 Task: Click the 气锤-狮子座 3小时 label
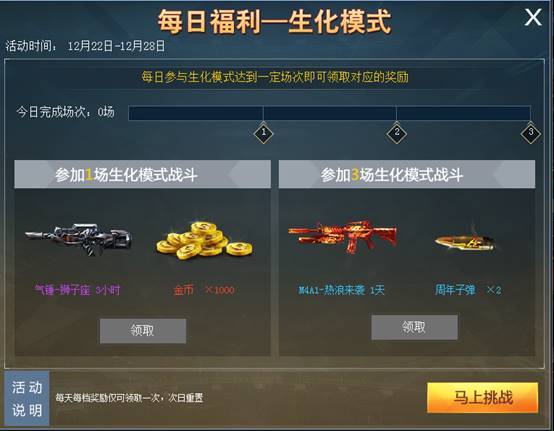click(x=77, y=290)
